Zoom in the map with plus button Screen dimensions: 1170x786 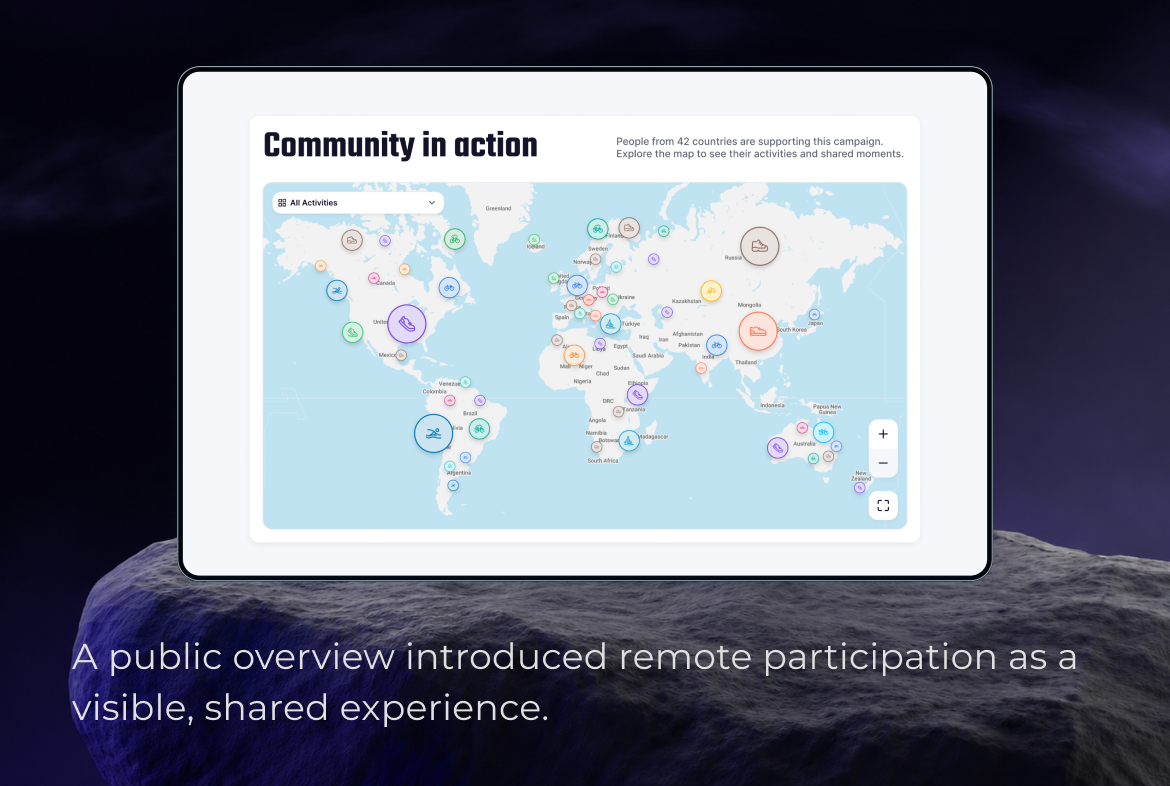pos(883,434)
